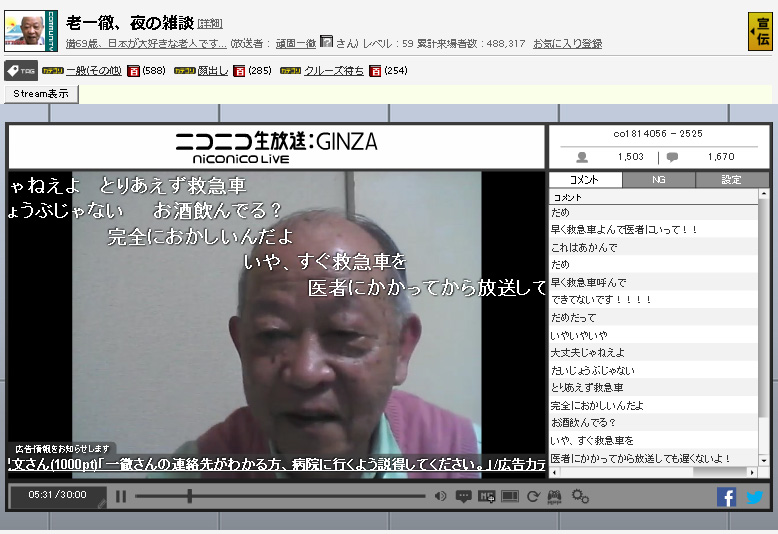Open 百 dictionary icon beside クルーズ待ち
Viewport: 778px width, 534px height.
coord(376,71)
